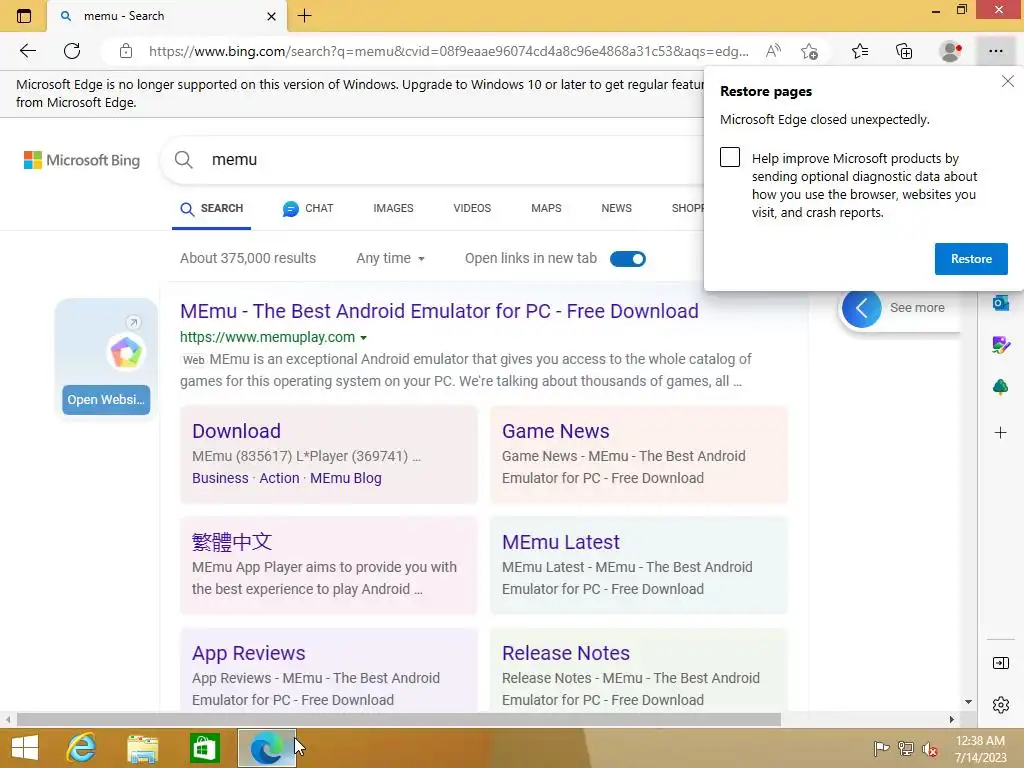Add this page to favorites star icon
1024x768 pixels.
[809, 51]
